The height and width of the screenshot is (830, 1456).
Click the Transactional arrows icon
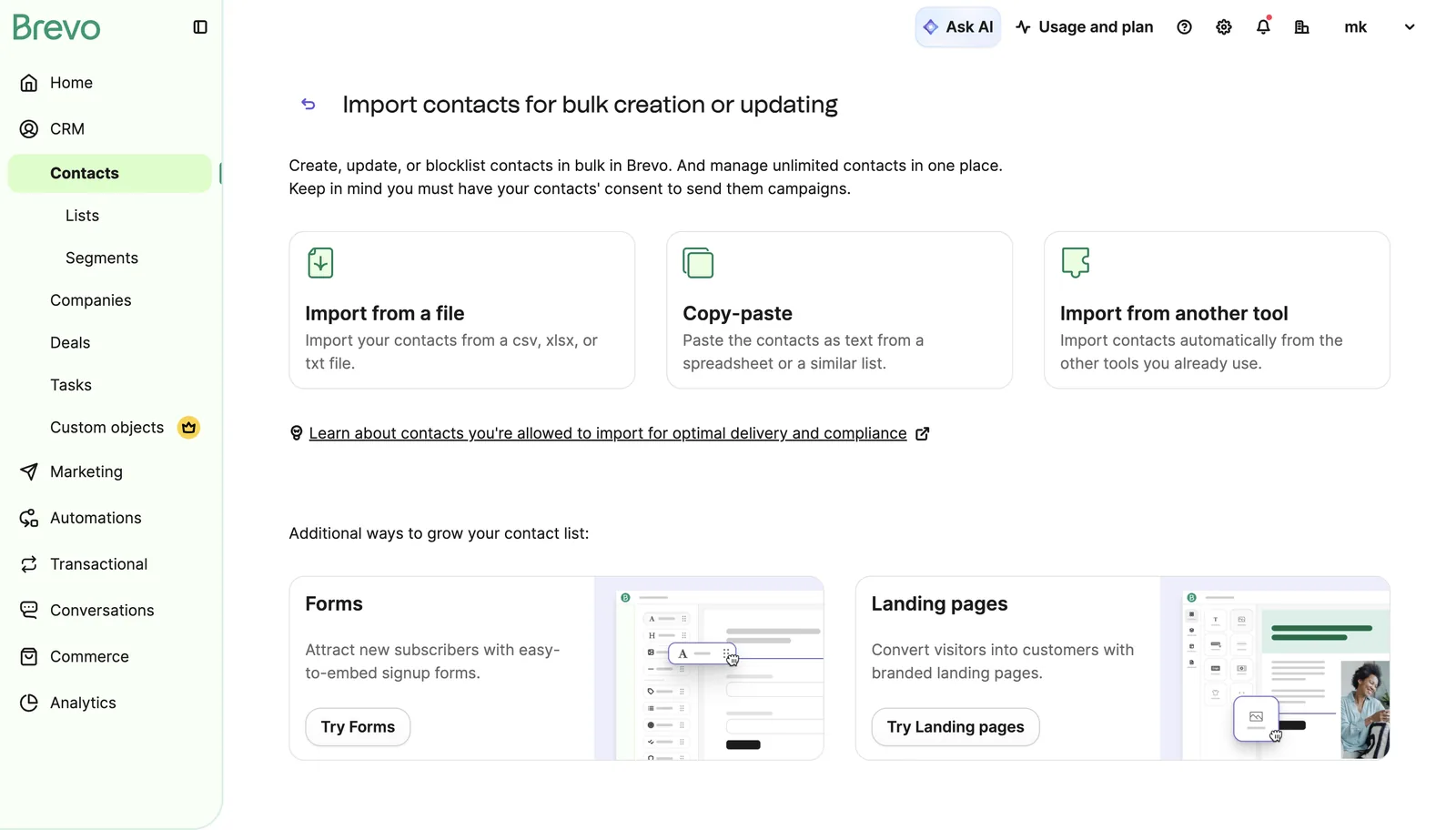pos(29,564)
